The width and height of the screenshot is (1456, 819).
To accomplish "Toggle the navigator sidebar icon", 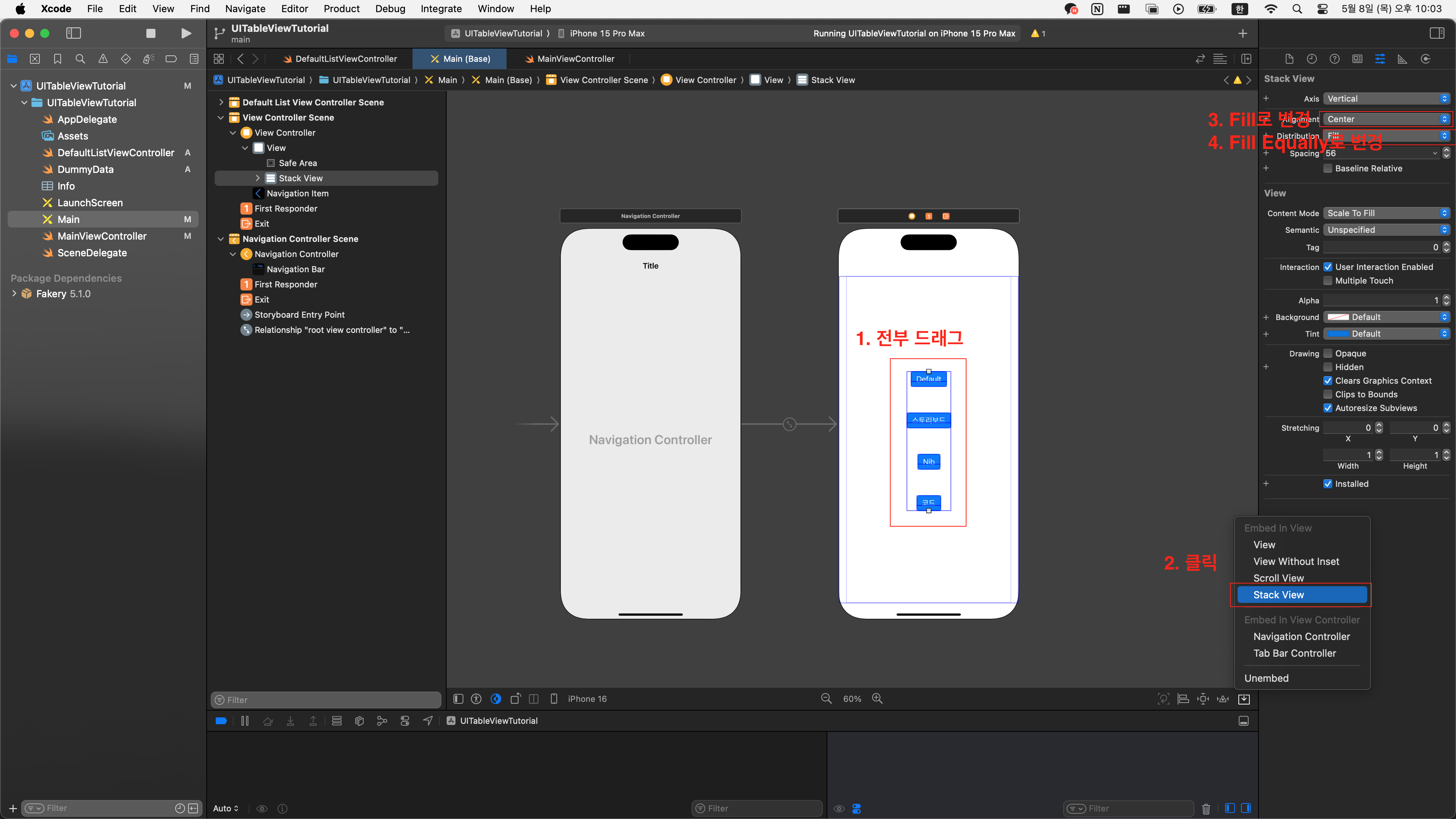I will click(74, 33).
